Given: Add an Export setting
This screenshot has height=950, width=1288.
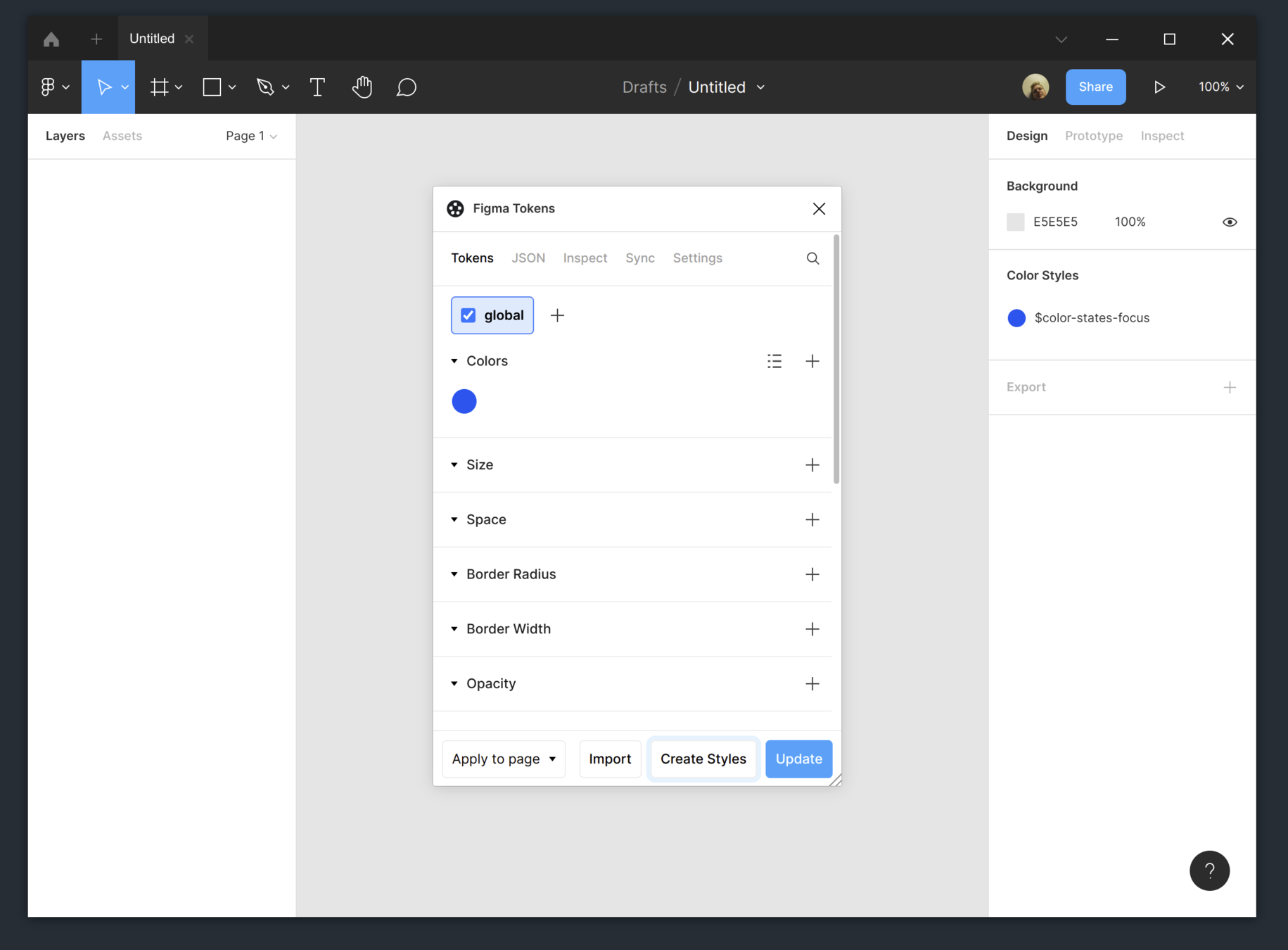Looking at the screenshot, I should 1230,387.
